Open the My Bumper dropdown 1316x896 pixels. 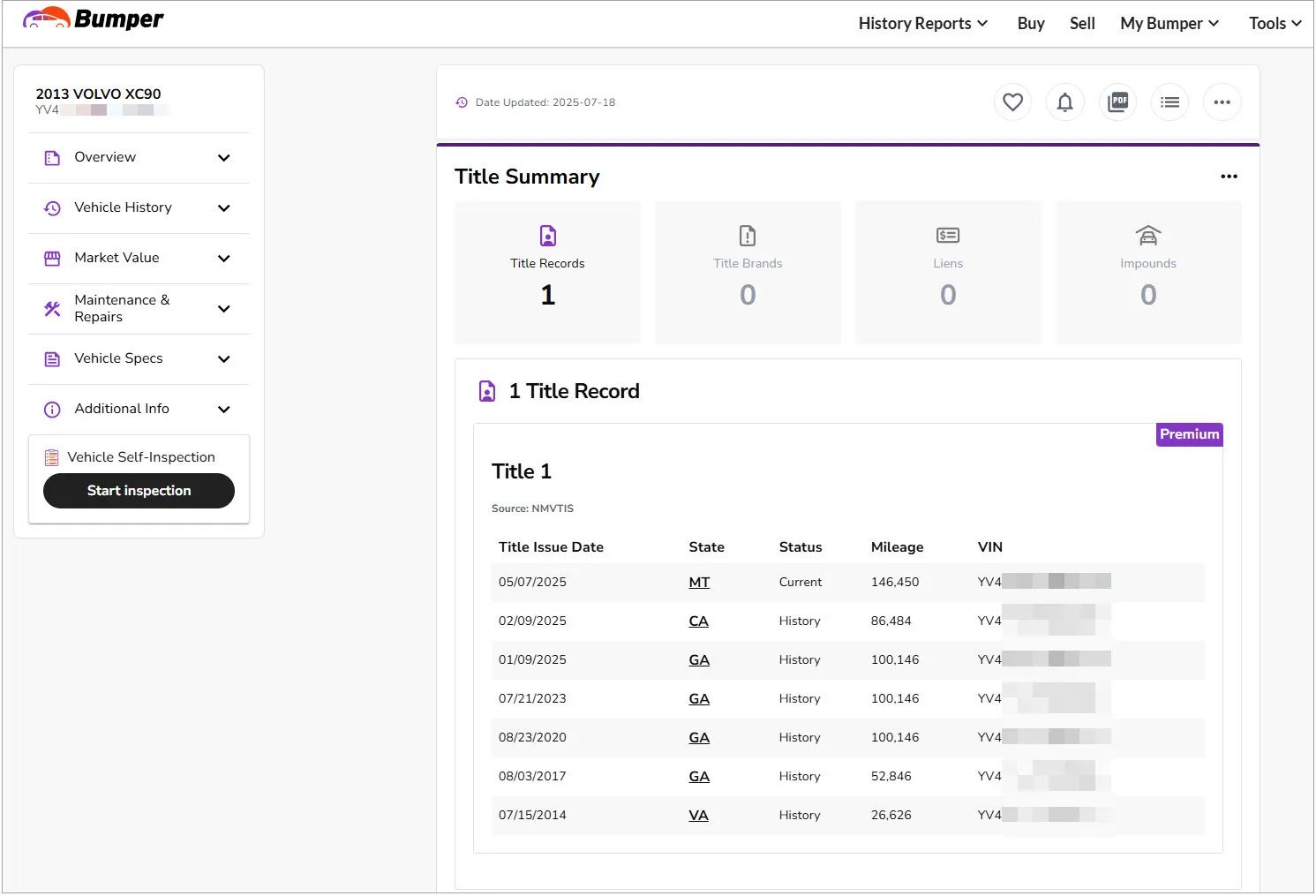pos(1169,24)
